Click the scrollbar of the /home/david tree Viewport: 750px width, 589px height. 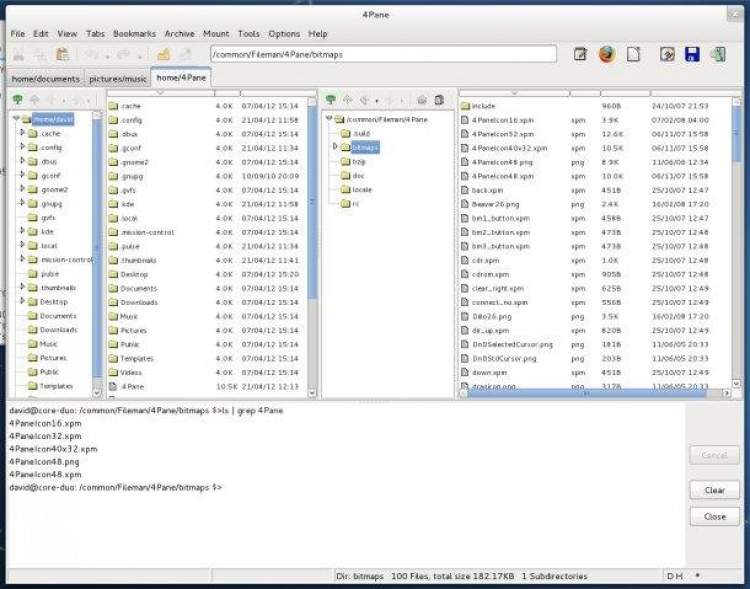(97, 254)
